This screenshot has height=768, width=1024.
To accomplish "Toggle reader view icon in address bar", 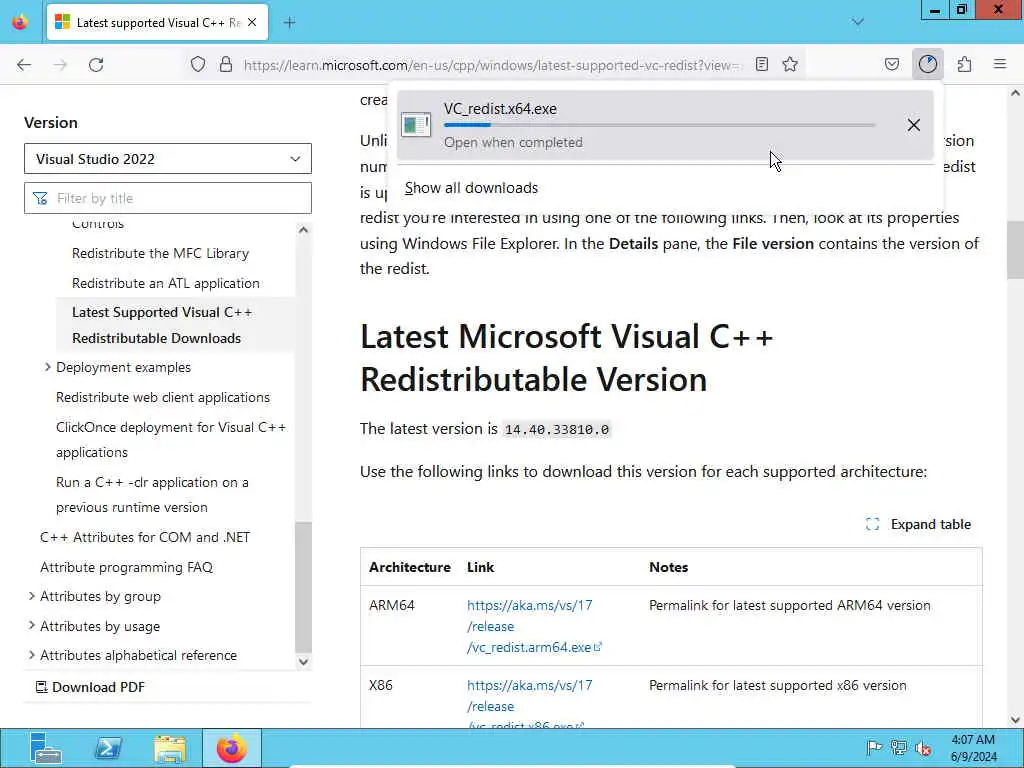I will [761, 64].
